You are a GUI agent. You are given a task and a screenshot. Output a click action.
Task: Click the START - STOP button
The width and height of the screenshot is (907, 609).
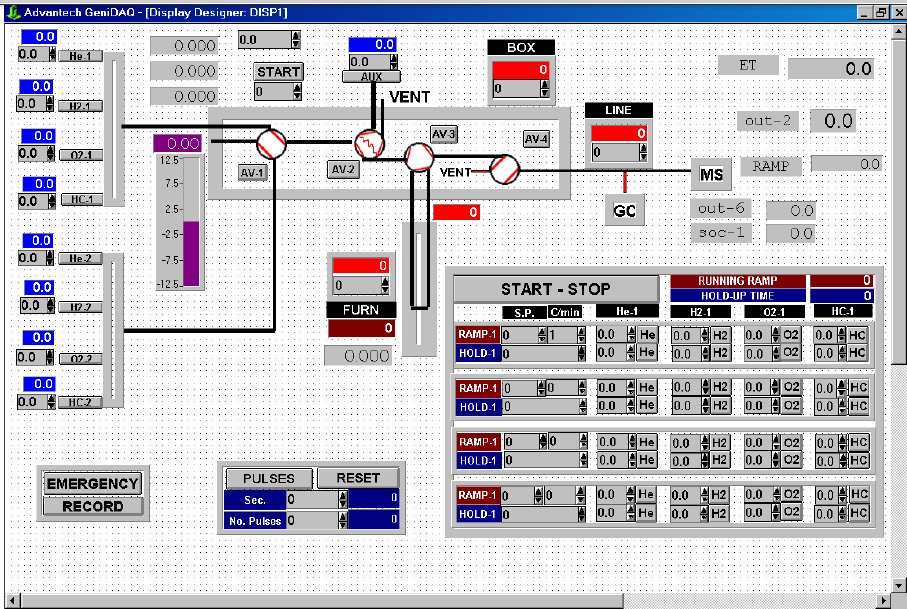coord(556,289)
